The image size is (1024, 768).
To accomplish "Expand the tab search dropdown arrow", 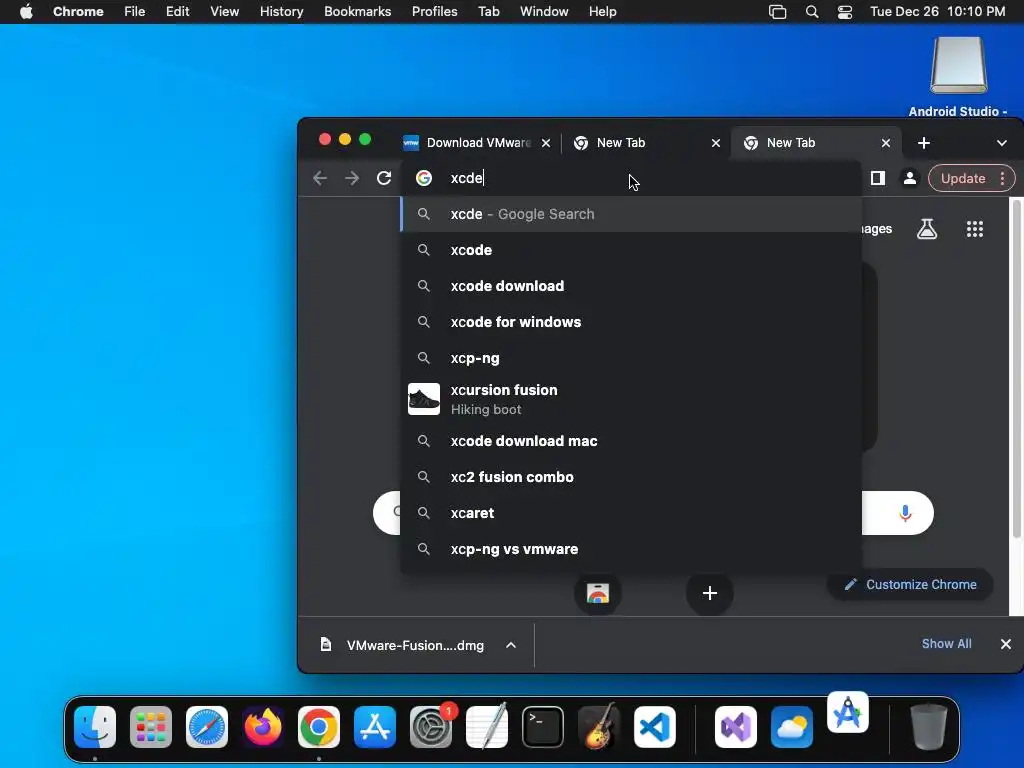I will (x=1001, y=143).
